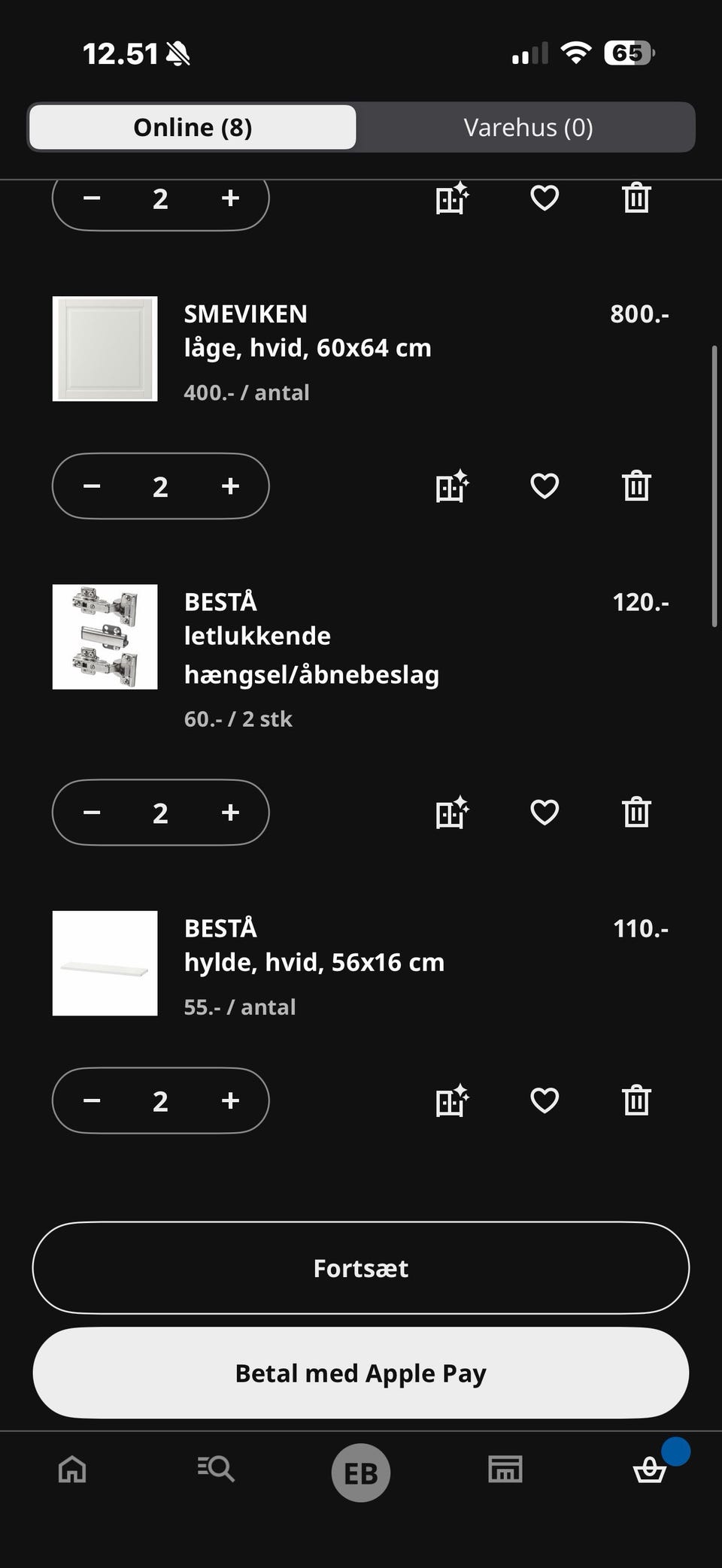Open the BESTÅ hinge product thumbnail
The width and height of the screenshot is (722, 1568).
click(x=105, y=637)
